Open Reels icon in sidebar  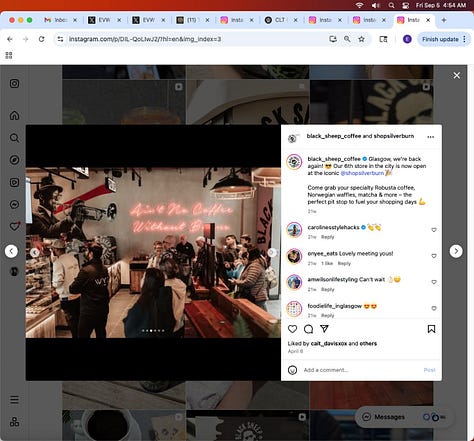pyautogui.click(x=14, y=182)
